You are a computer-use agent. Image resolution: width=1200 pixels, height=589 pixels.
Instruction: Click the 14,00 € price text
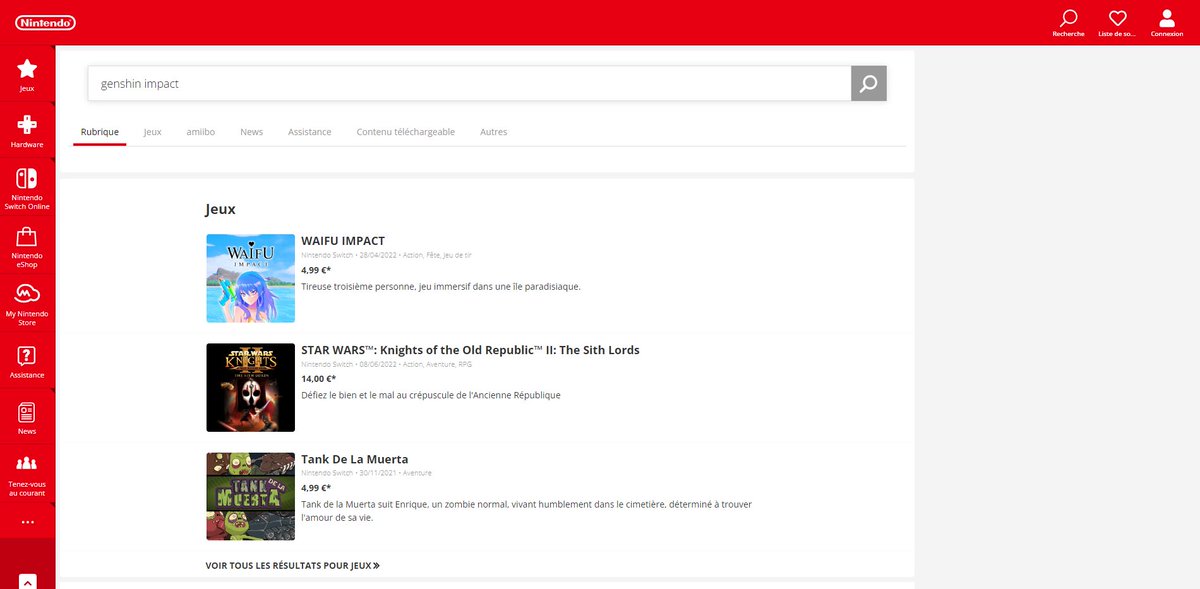(318, 379)
